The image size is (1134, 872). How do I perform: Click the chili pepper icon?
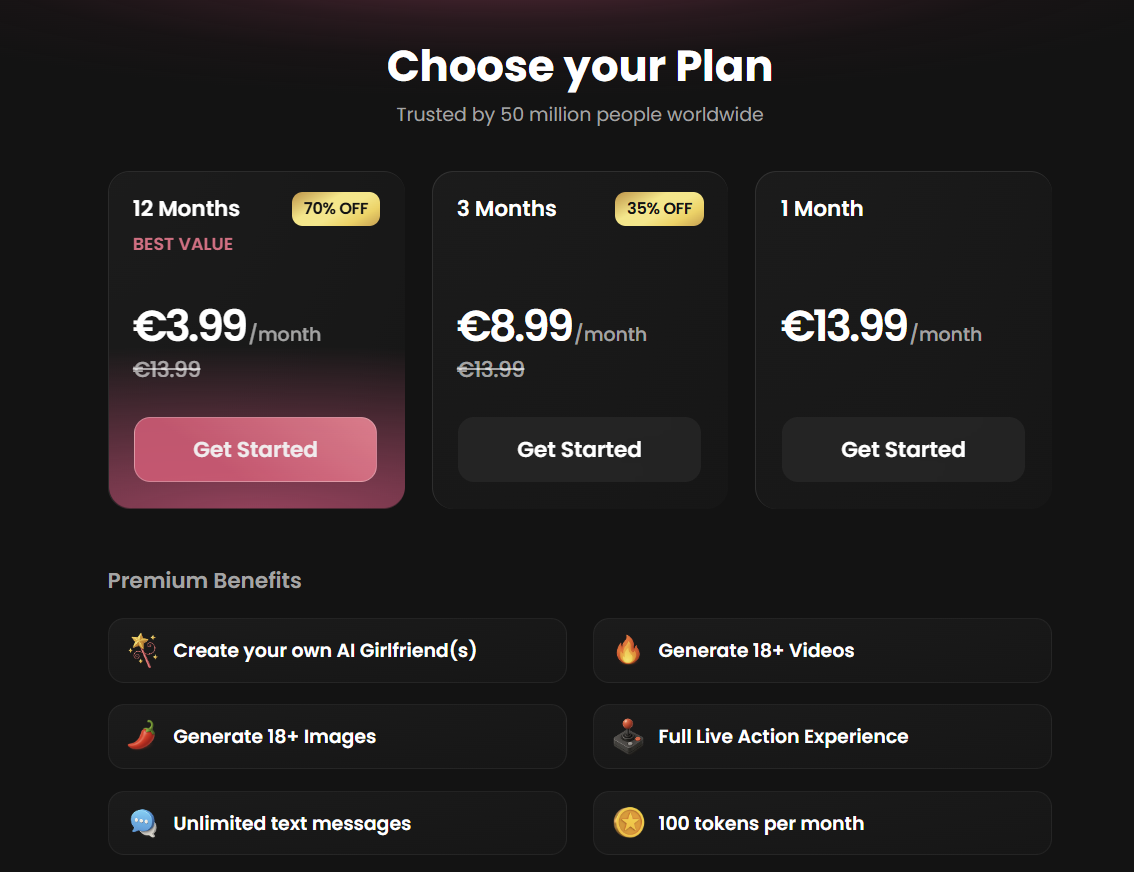(x=143, y=737)
